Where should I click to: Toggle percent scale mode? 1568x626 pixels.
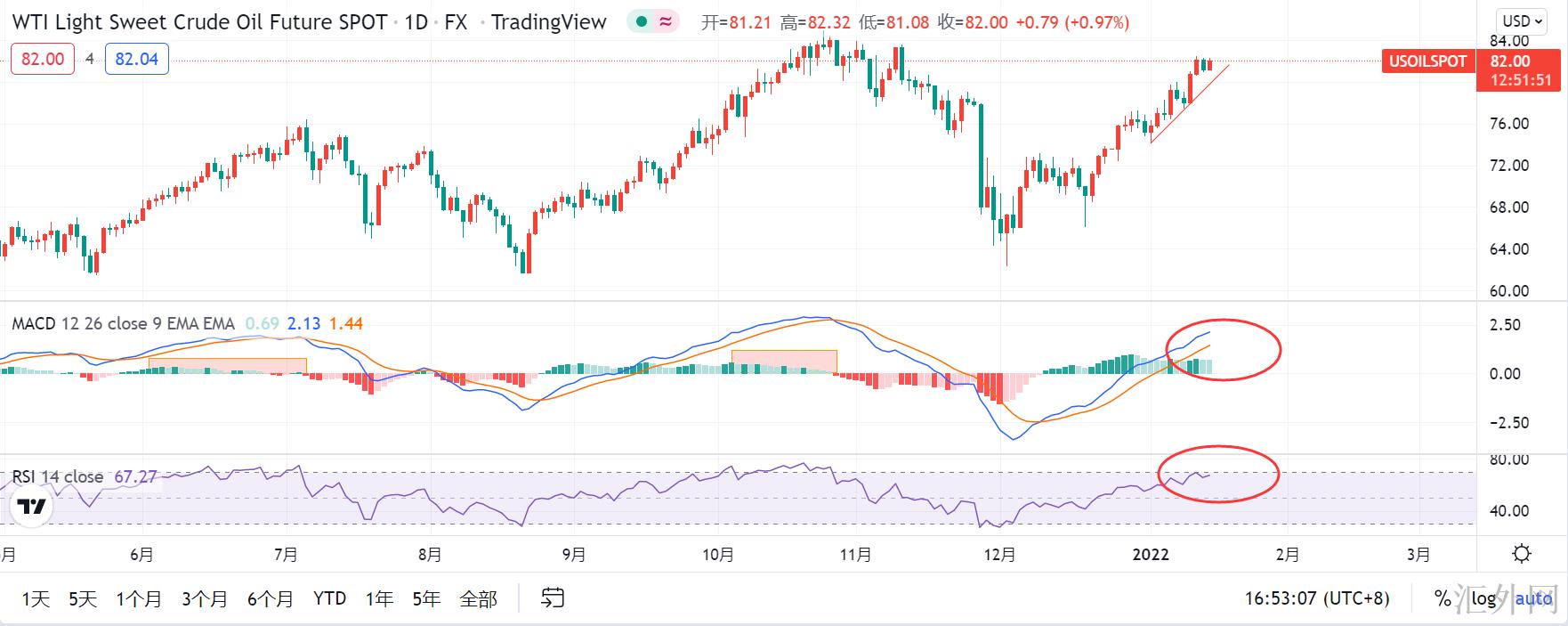(x=1443, y=598)
